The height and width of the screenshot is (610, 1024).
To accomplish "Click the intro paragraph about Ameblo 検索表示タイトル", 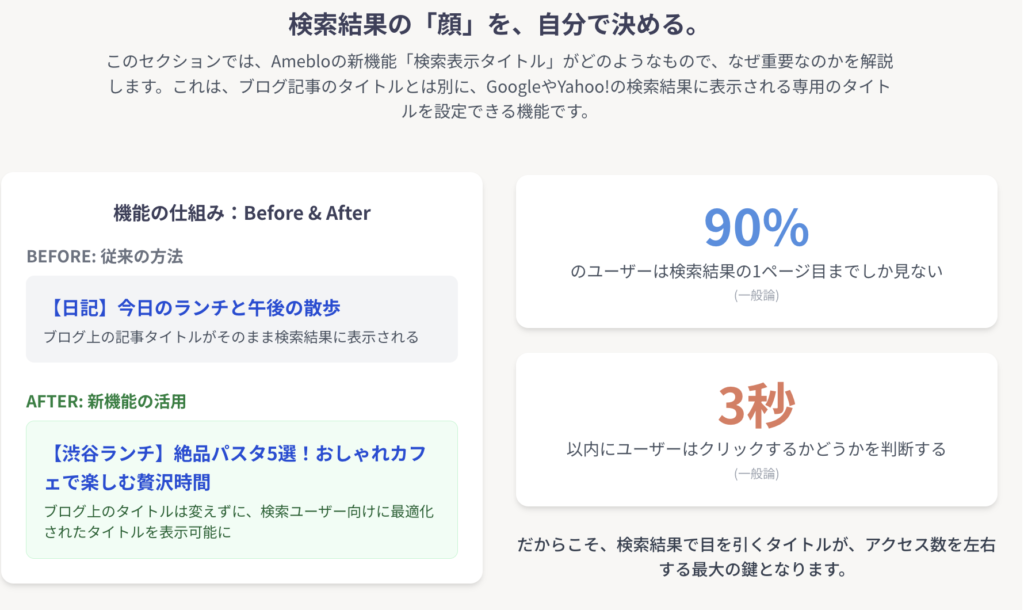I will [x=500, y=86].
